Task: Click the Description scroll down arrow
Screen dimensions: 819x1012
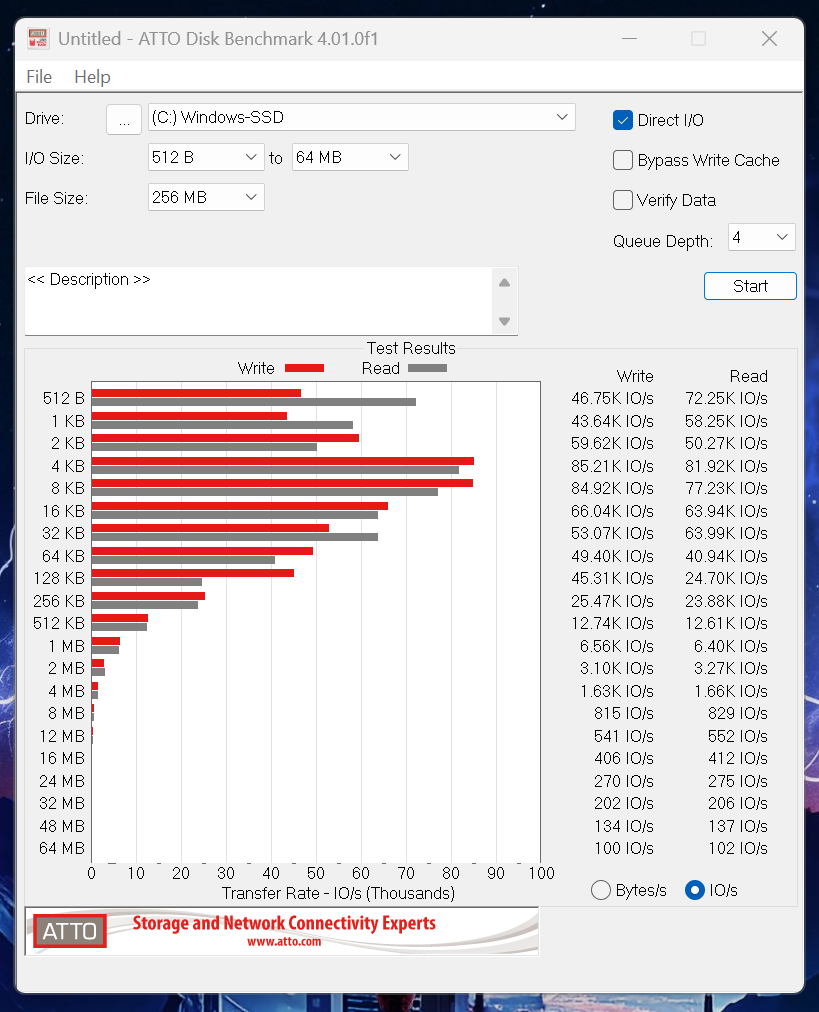Action: [505, 321]
